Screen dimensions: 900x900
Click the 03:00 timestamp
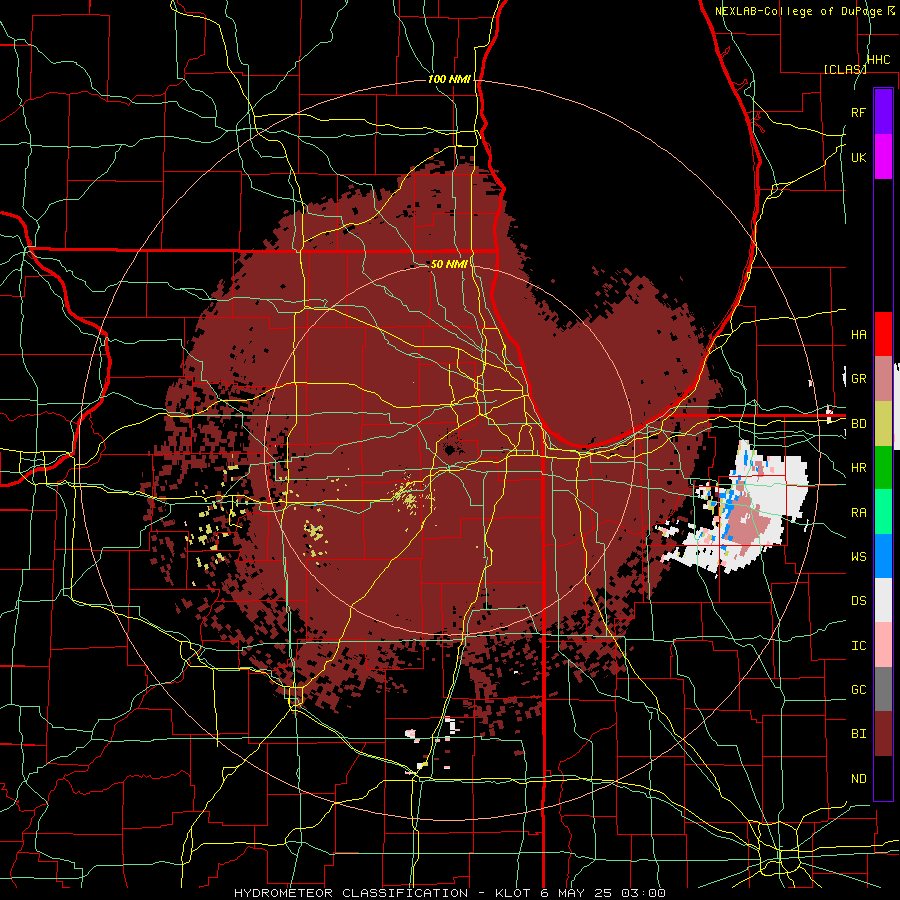(x=643, y=893)
